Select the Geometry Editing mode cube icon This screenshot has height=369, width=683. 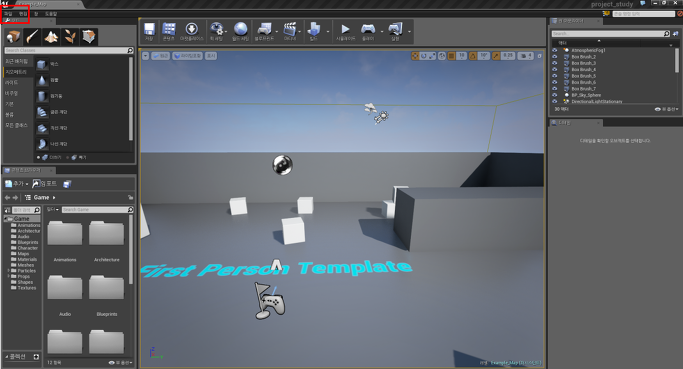point(89,37)
